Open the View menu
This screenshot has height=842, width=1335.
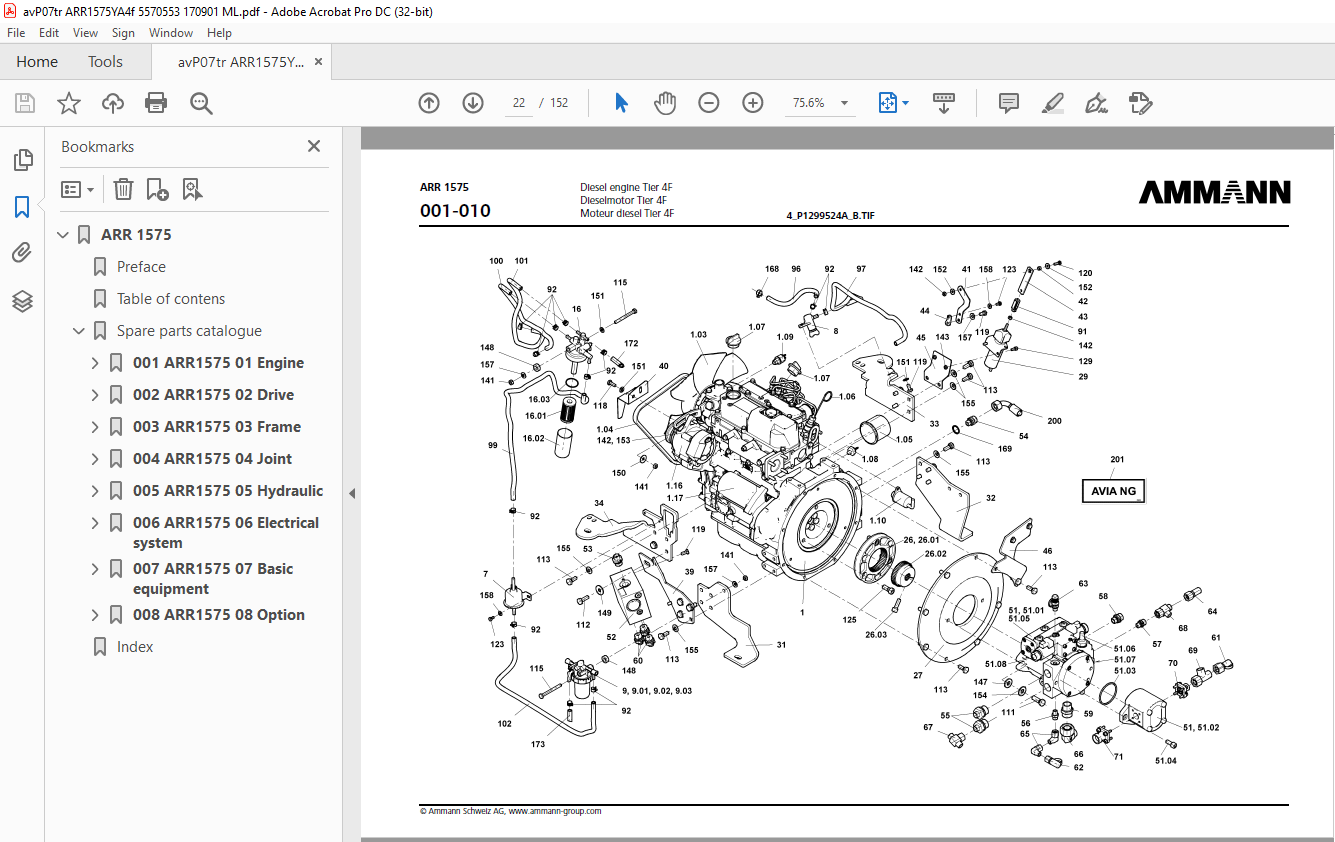pyautogui.click(x=86, y=33)
